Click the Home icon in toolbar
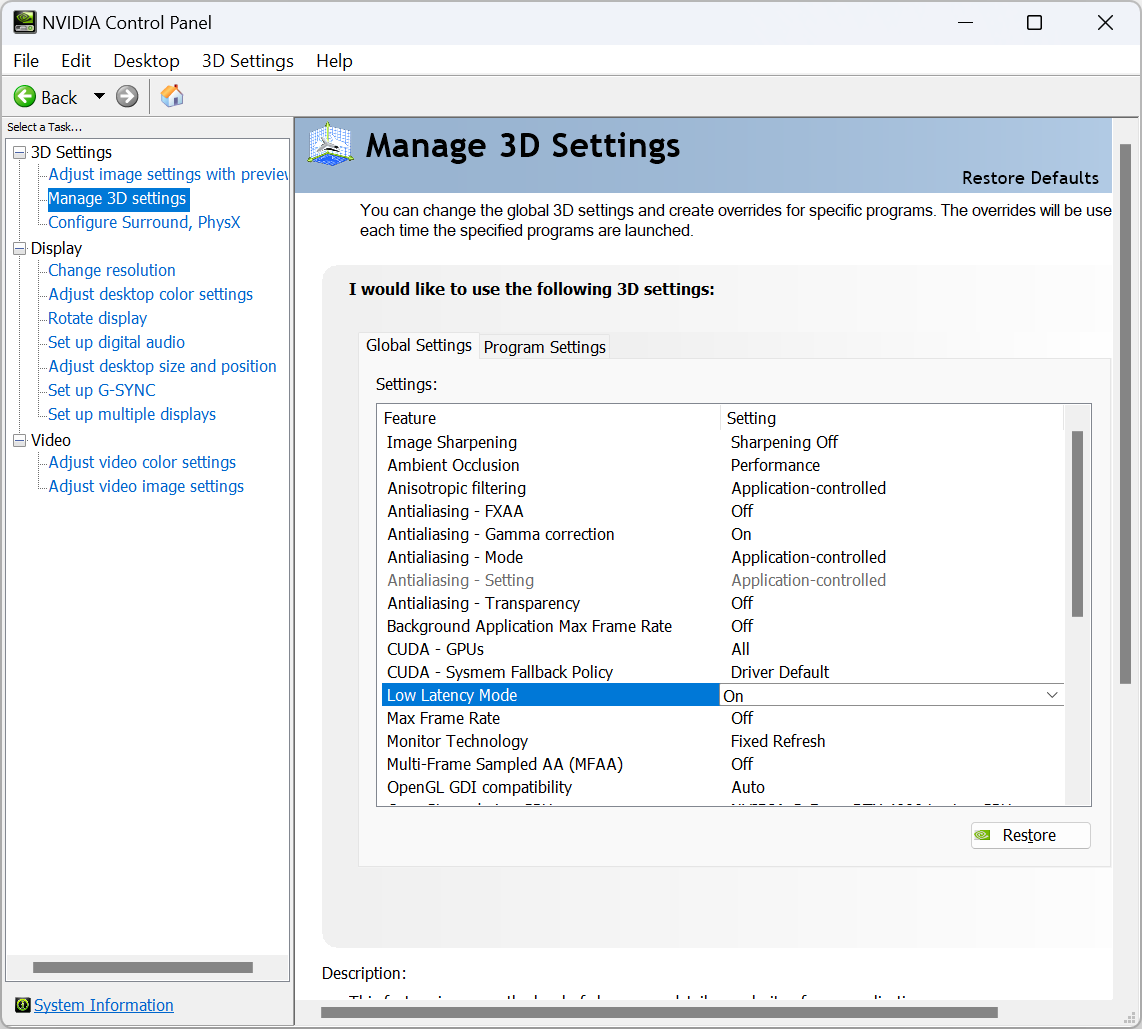The height and width of the screenshot is (1029, 1142). click(x=172, y=96)
